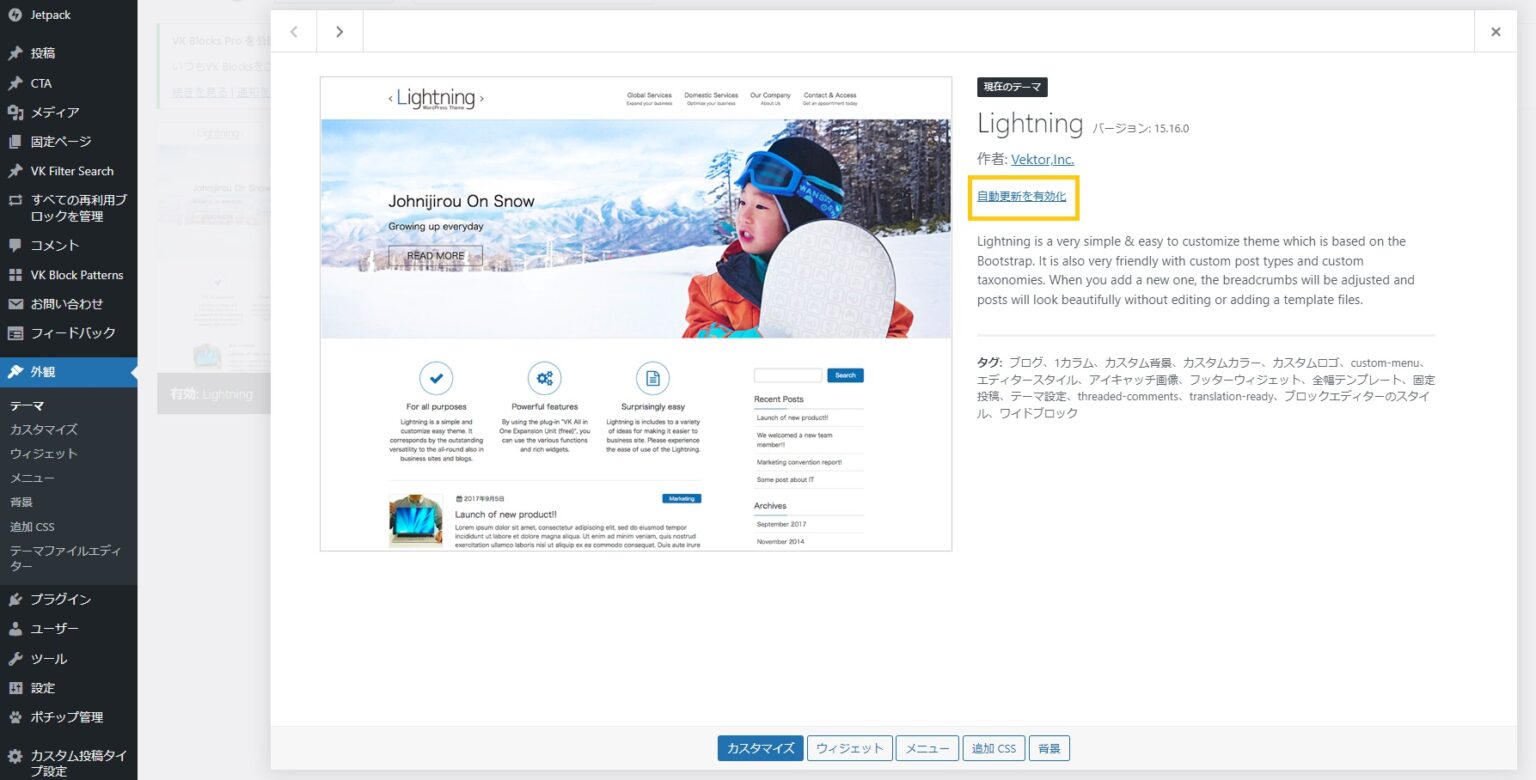Open the コメント speech bubble icon
1536x780 pixels.
[17, 245]
